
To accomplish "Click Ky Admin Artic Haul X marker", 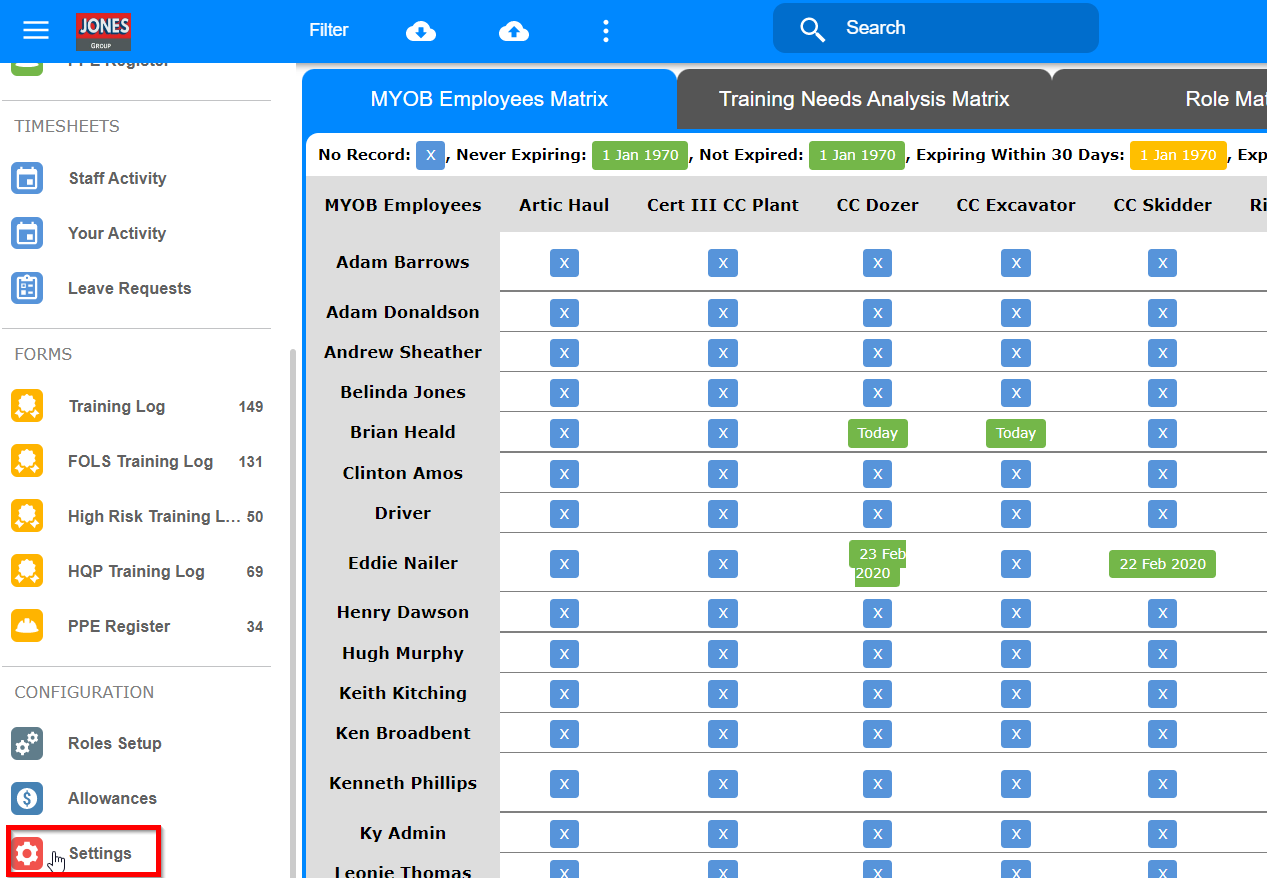I will click(564, 834).
